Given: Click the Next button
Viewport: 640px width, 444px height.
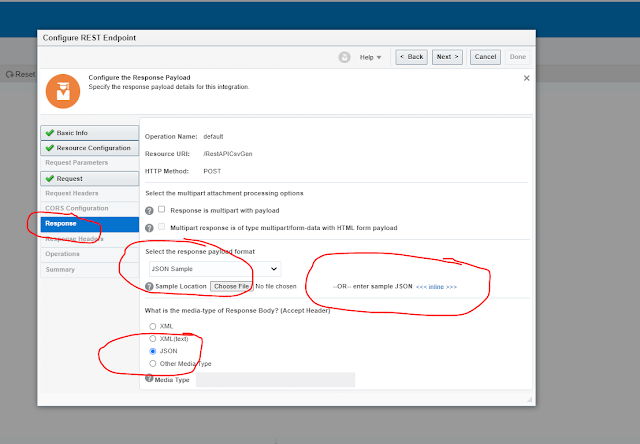Looking at the screenshot, I should click(x=447, y=57).
